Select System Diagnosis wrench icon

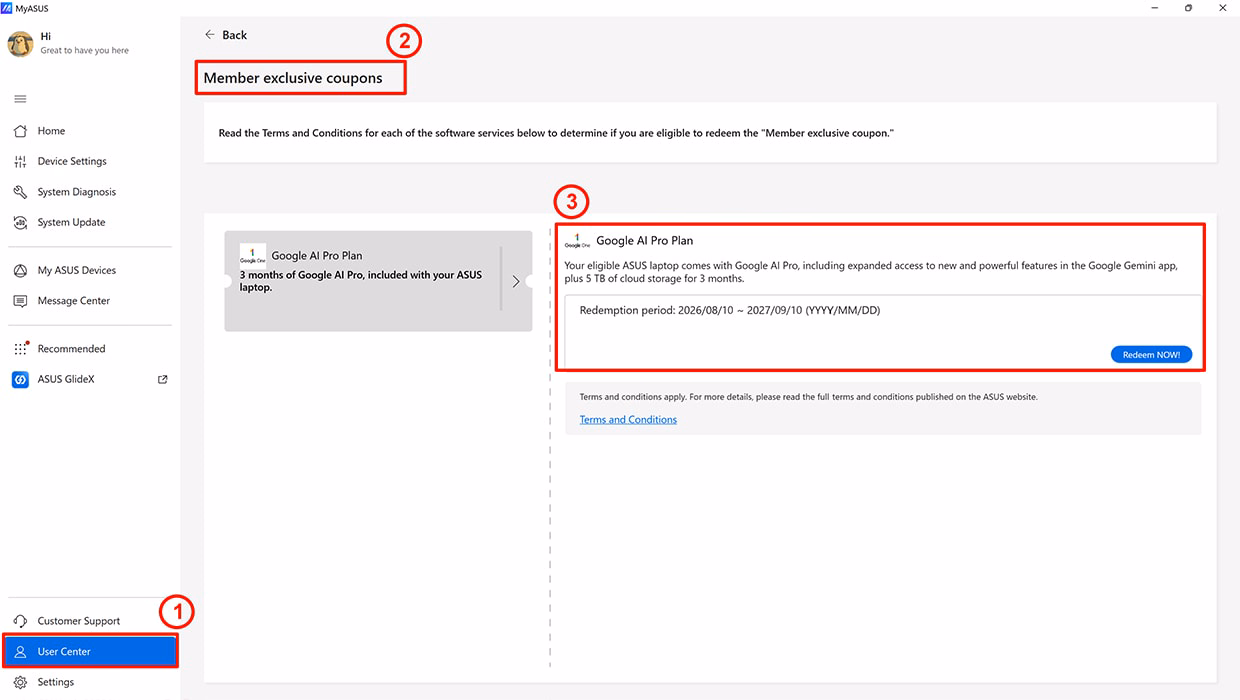coord(20,192)
